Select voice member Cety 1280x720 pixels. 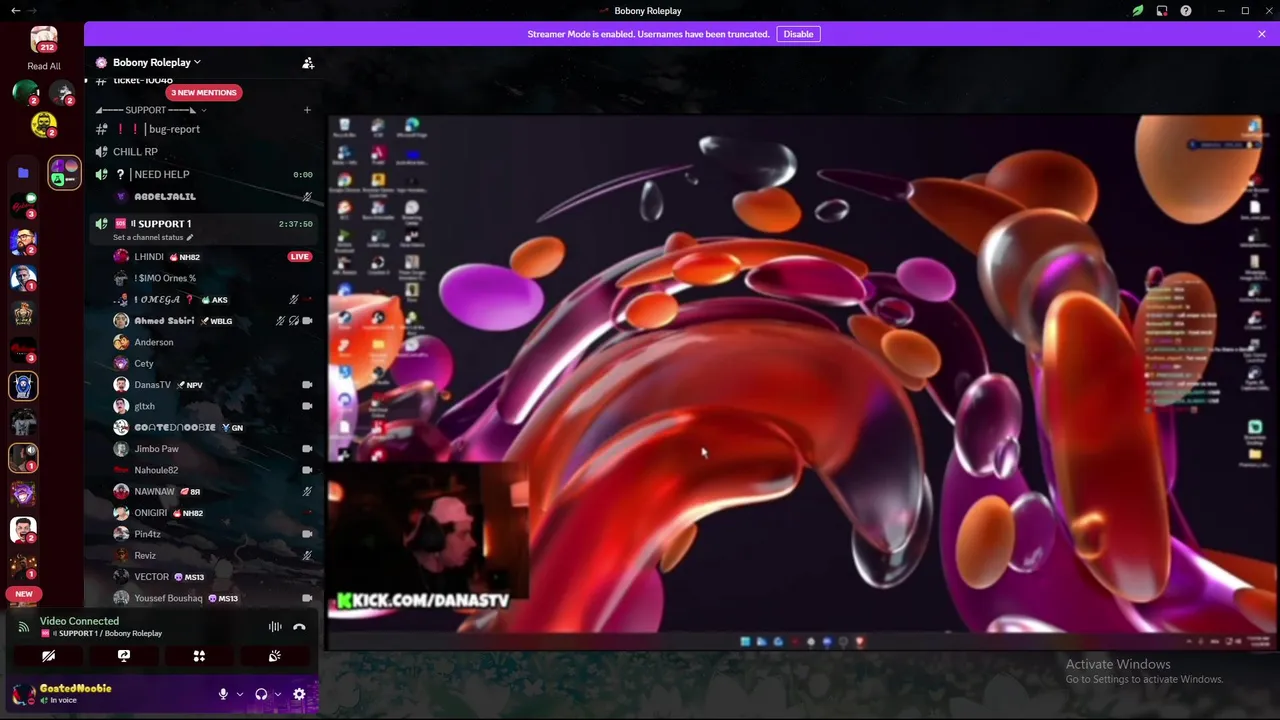coord(212,363)
